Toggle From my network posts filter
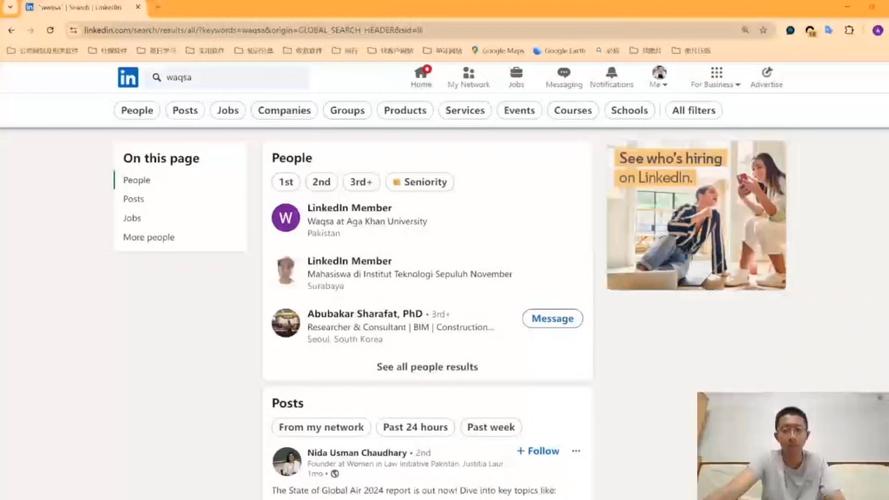The image size is (889, 500). click(x=321, y=427)
